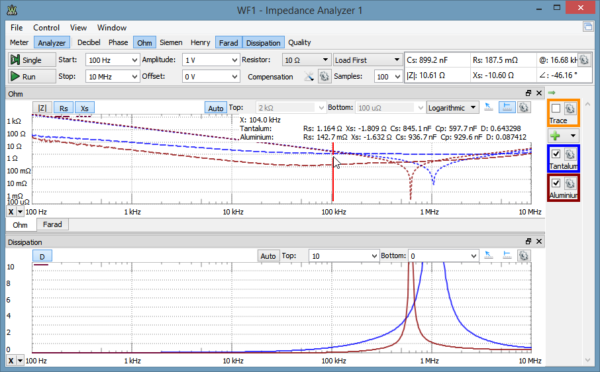
Task: Toggle Auto scale in Dissipation plot
Action: 268,256
